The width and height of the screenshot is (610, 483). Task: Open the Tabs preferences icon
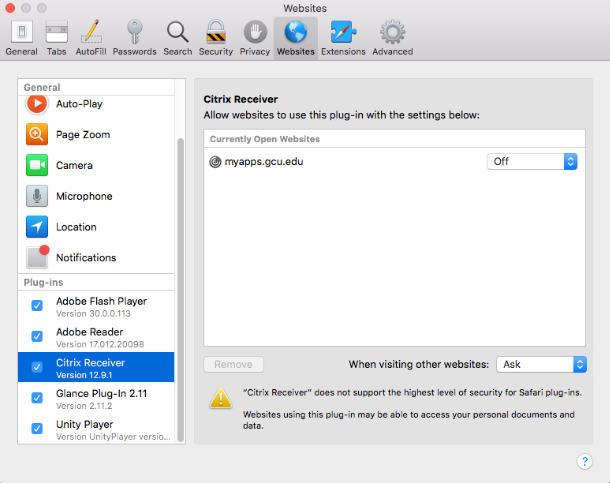click(x=57, y=32)
